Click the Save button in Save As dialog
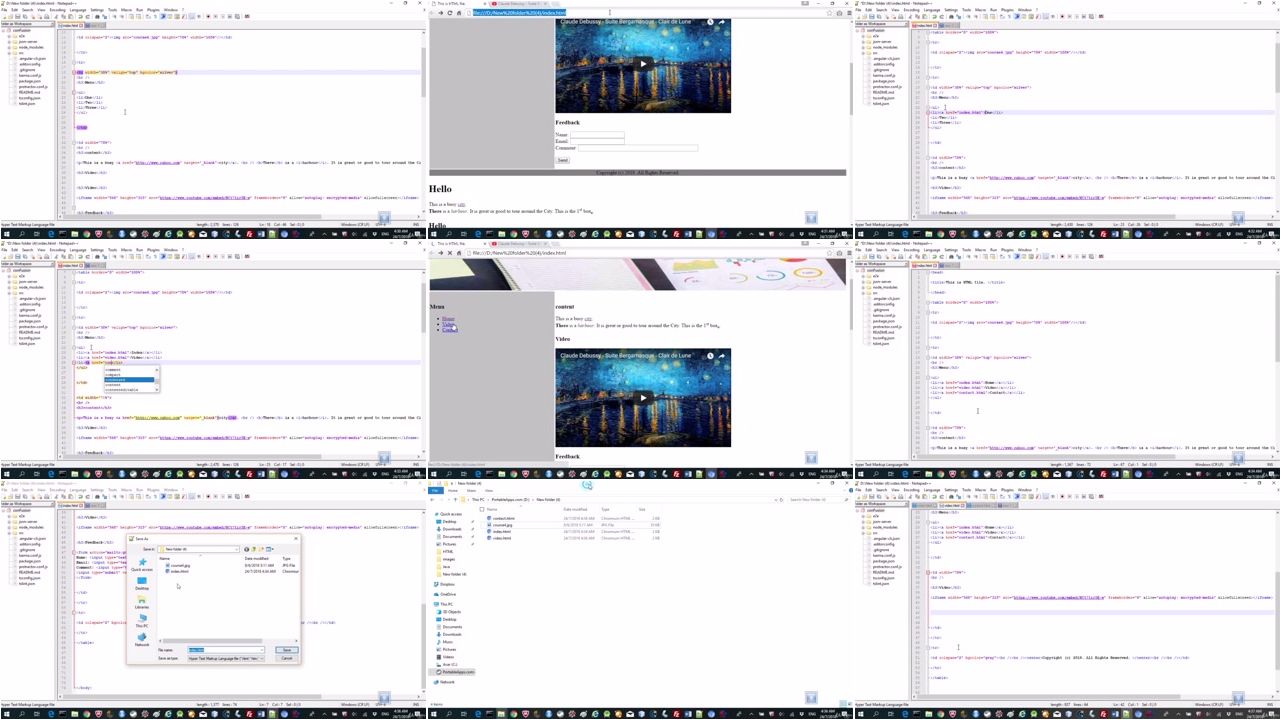Viewport: 1281px width, 720px height. tap(287, 650)
